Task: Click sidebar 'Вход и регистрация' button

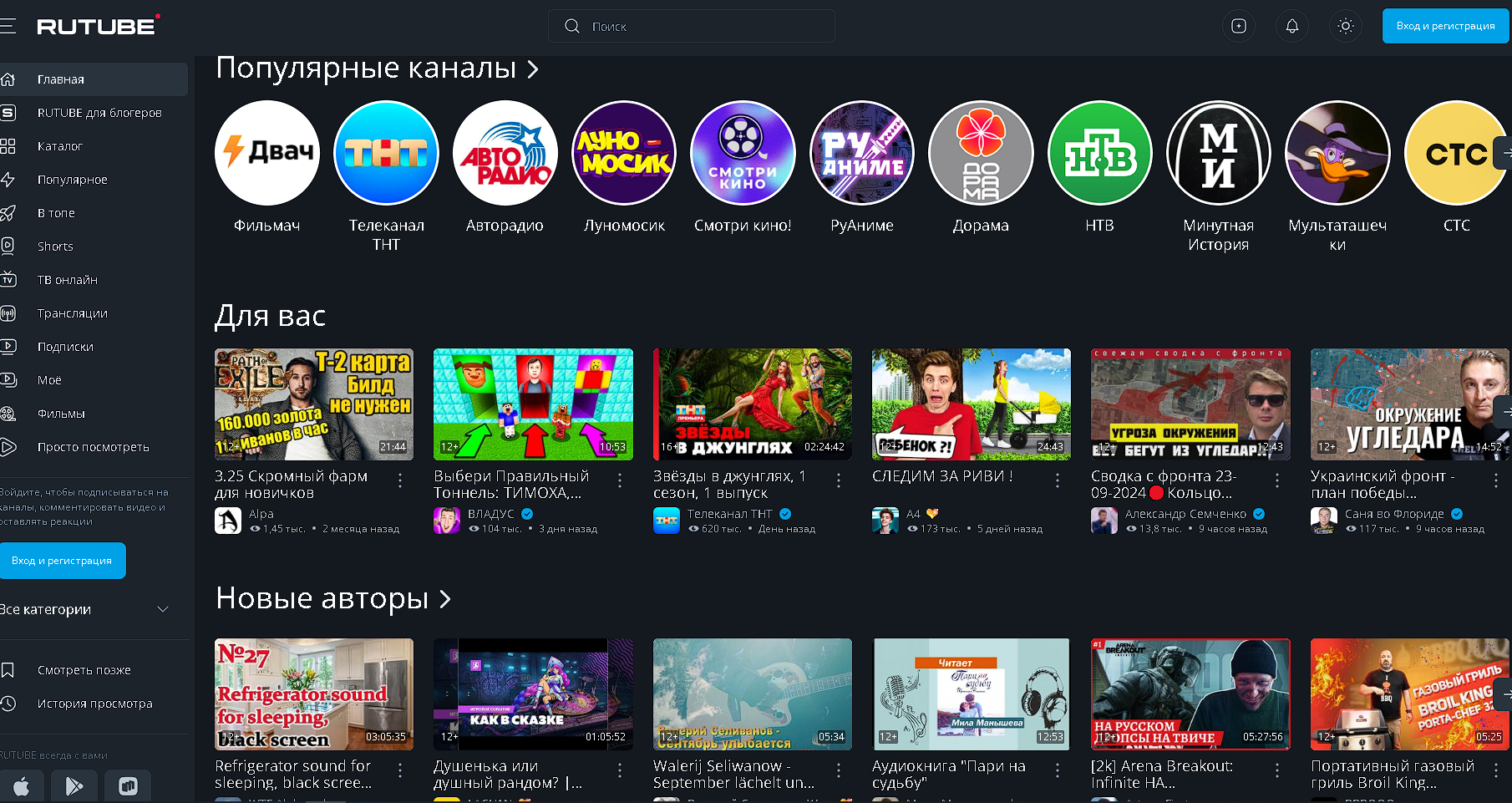Action: pyautogui.click(x=62, y=561)
